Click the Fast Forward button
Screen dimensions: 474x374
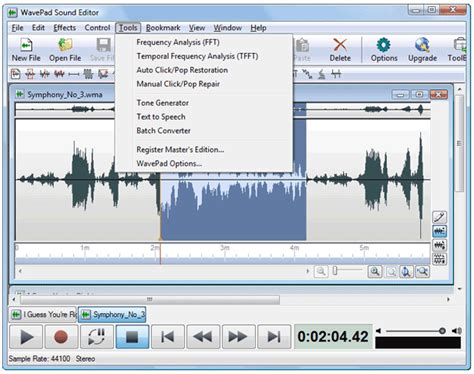[x=238, y=337]
